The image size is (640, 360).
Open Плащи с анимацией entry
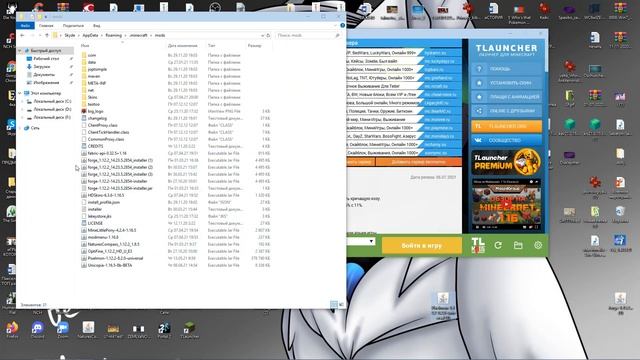coord(506,97)
